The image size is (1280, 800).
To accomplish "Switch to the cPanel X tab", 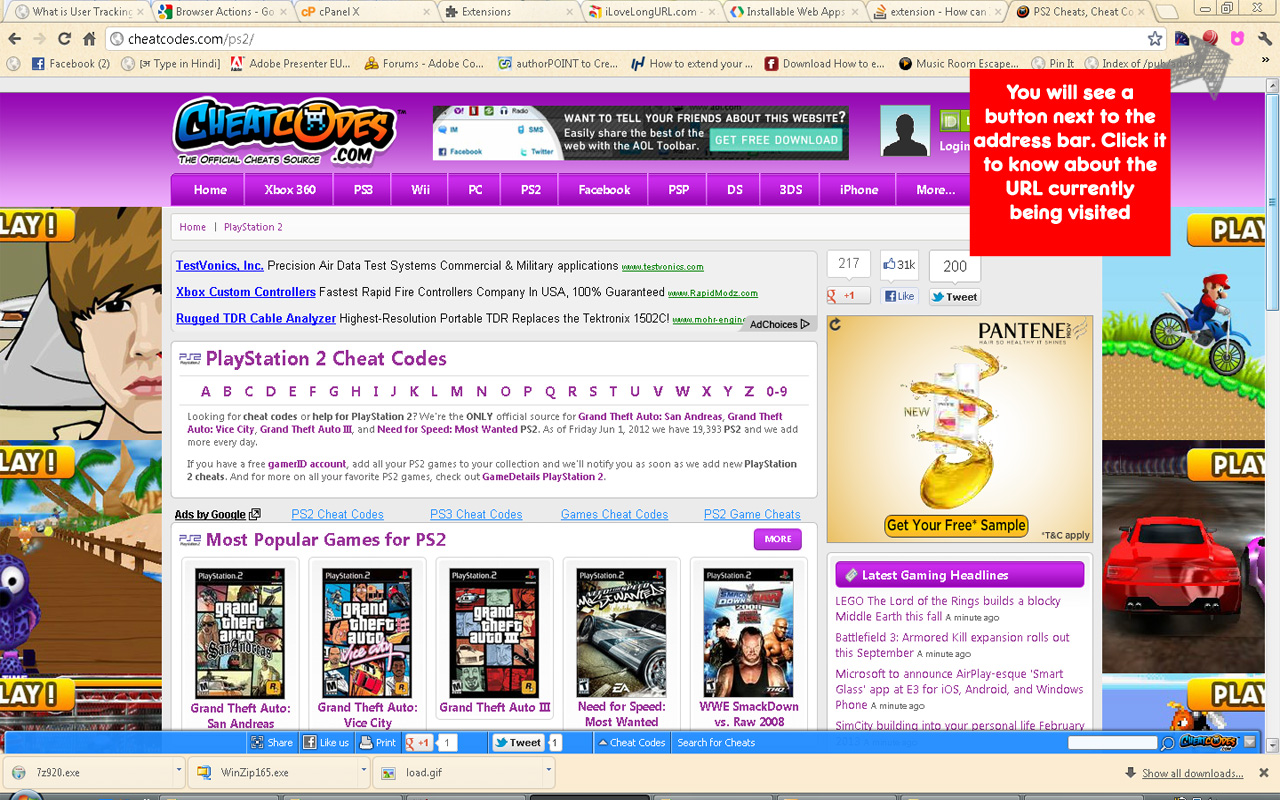I will (368, 12).
